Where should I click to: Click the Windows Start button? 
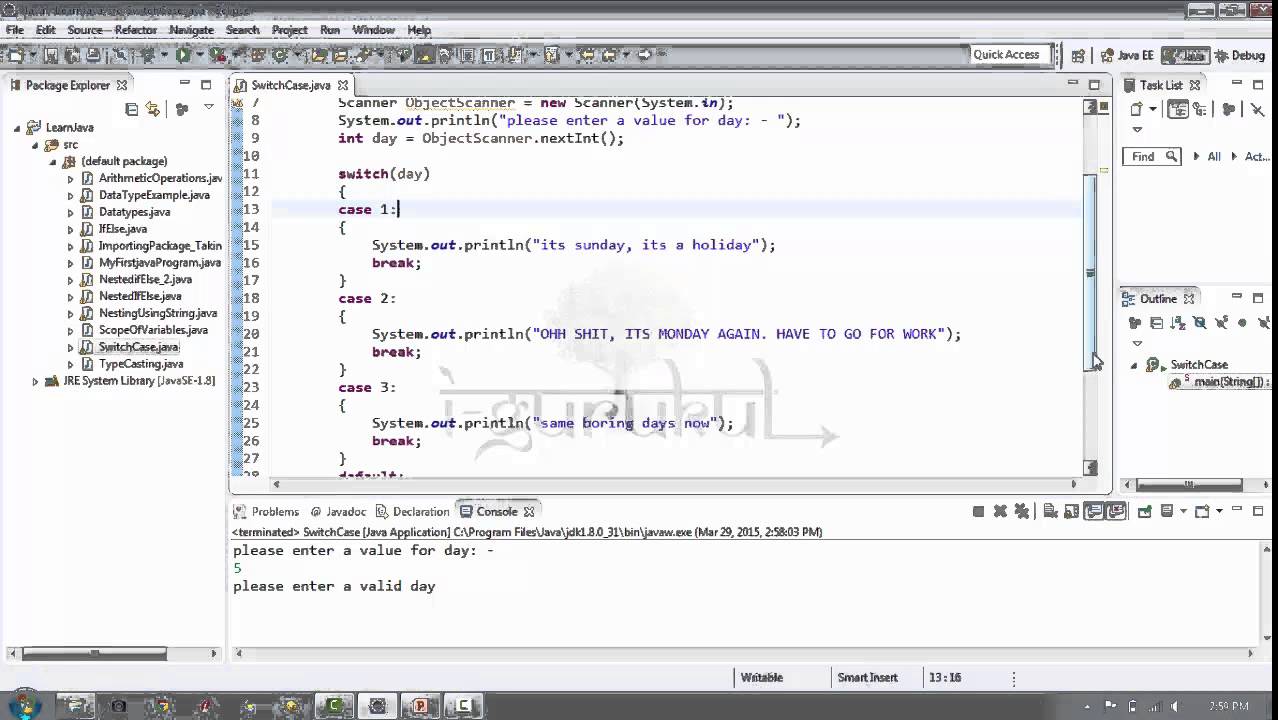[22, 705]
